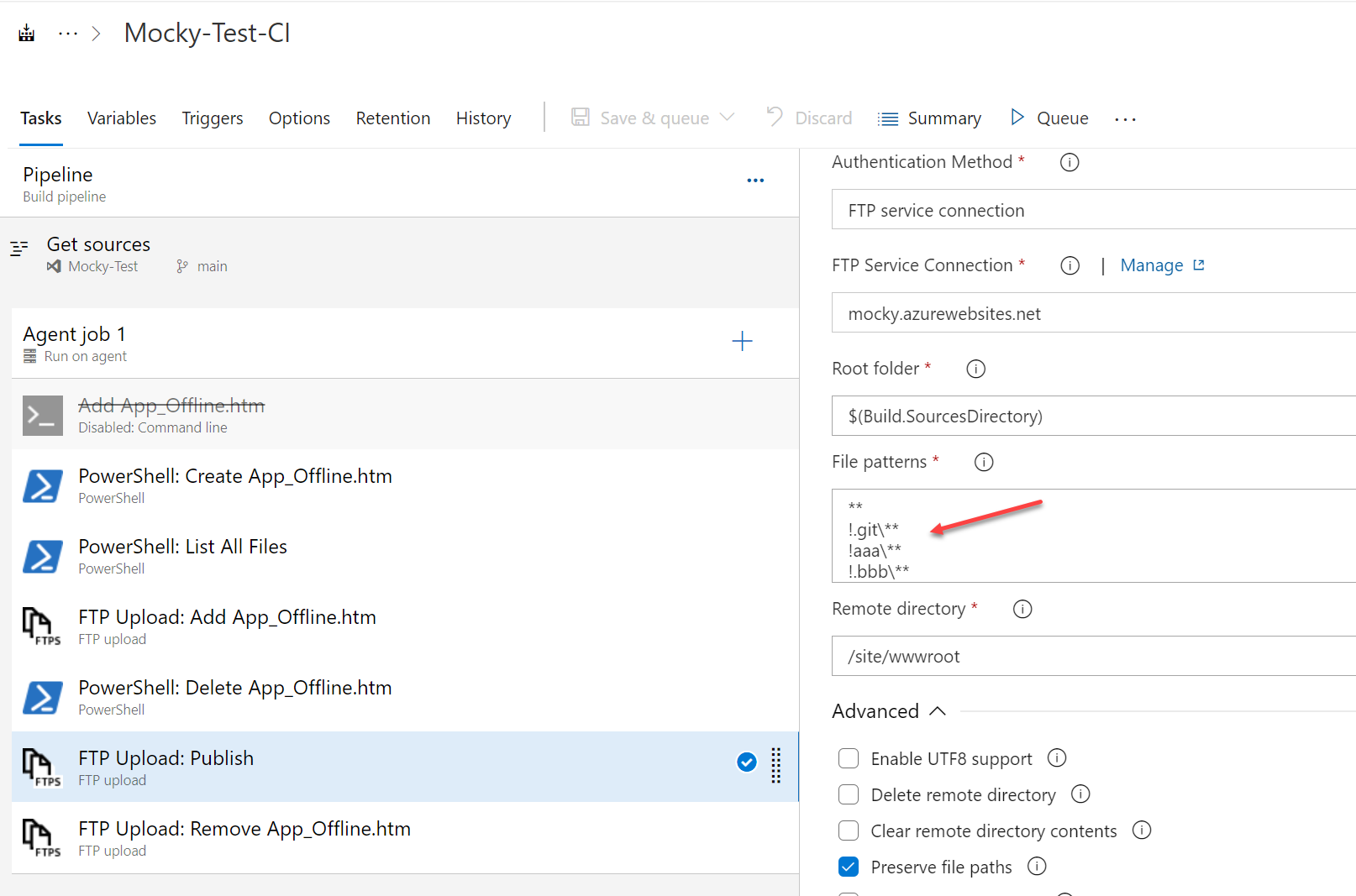Select PowerShell: Create App_Offline.htm task
The height and width of the screenshot is (896, 1356).
pyautogui.click(x=405, y=485)
